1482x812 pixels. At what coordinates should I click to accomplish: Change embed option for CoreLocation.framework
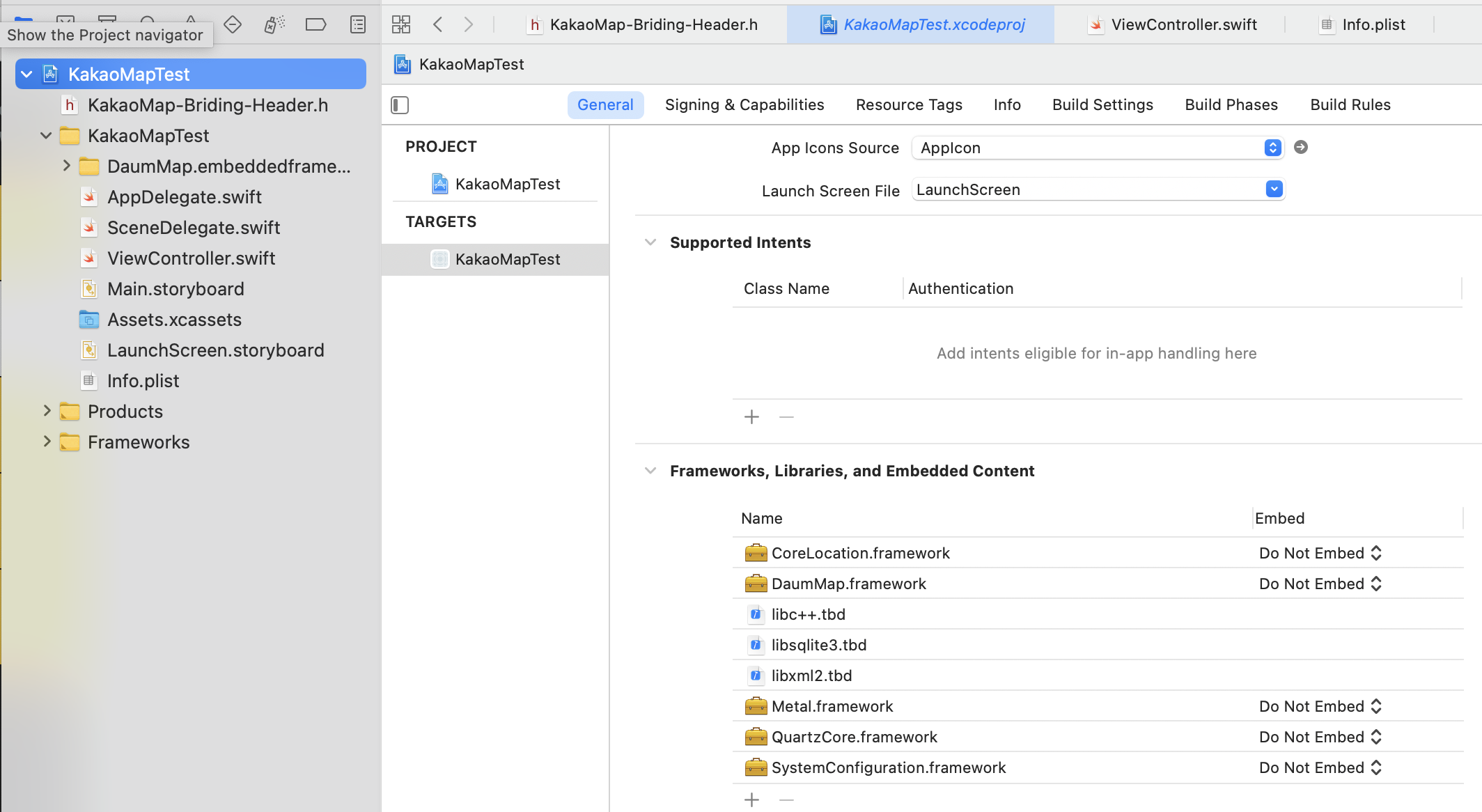pyautogui.click(x=1320, y=553)
